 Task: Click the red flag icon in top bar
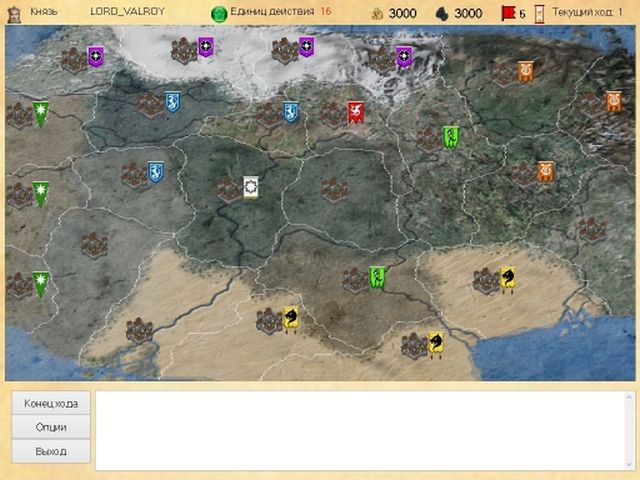pos(508,13)
